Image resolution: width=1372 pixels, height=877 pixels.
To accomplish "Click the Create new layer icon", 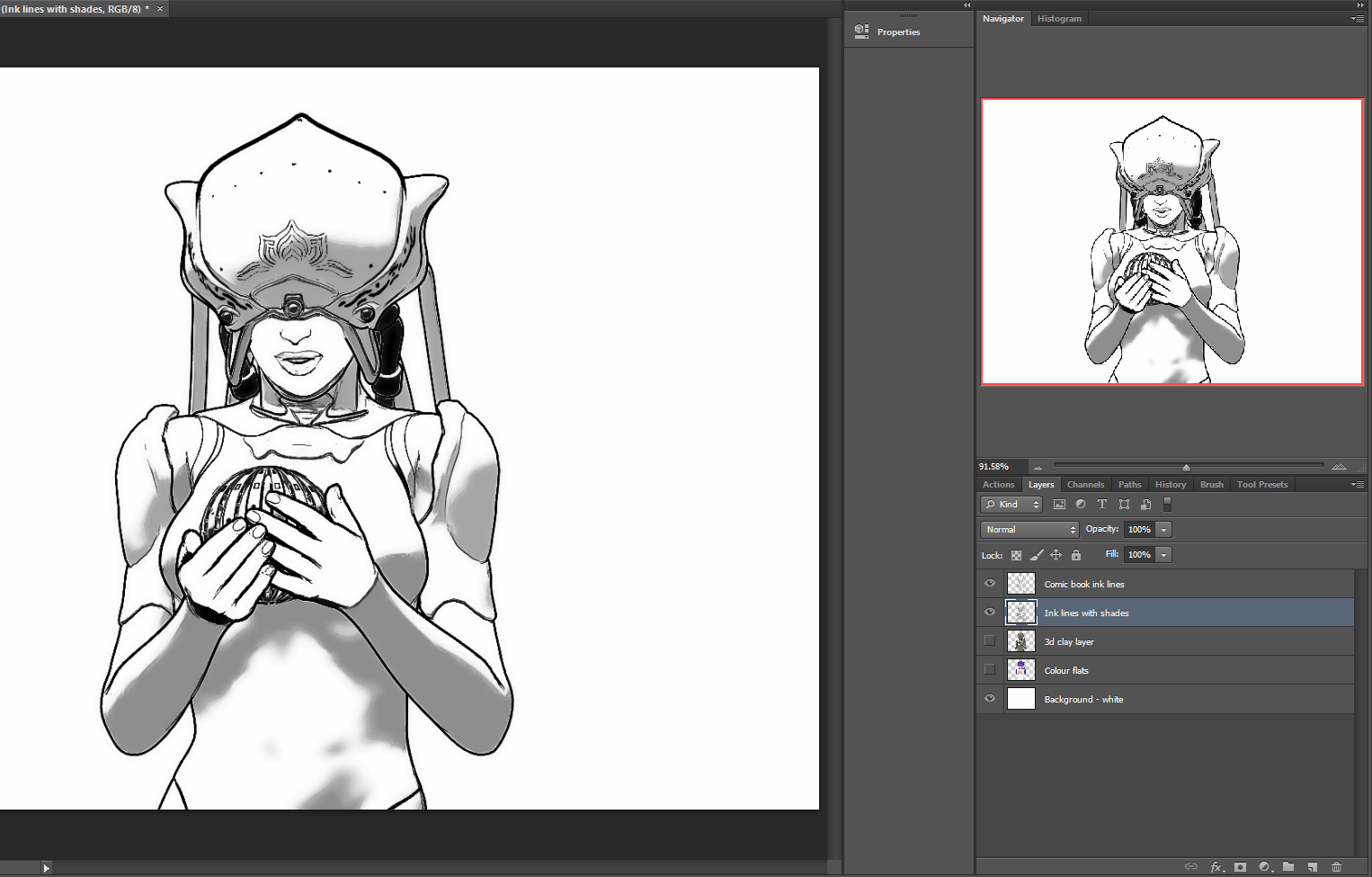I will (1313, 867).
